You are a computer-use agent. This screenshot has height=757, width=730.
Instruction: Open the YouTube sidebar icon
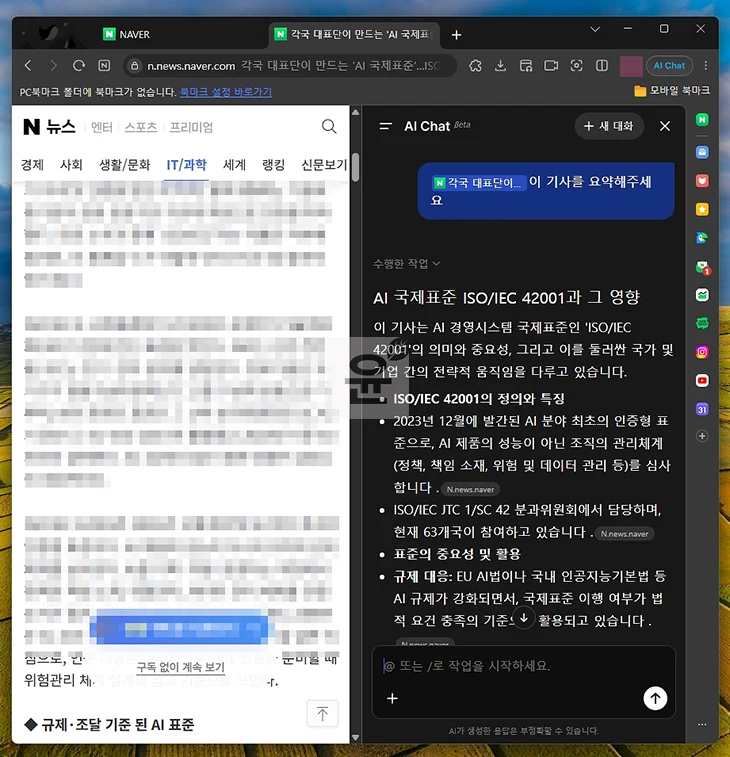pyautogui.click(x=702, y=381)
